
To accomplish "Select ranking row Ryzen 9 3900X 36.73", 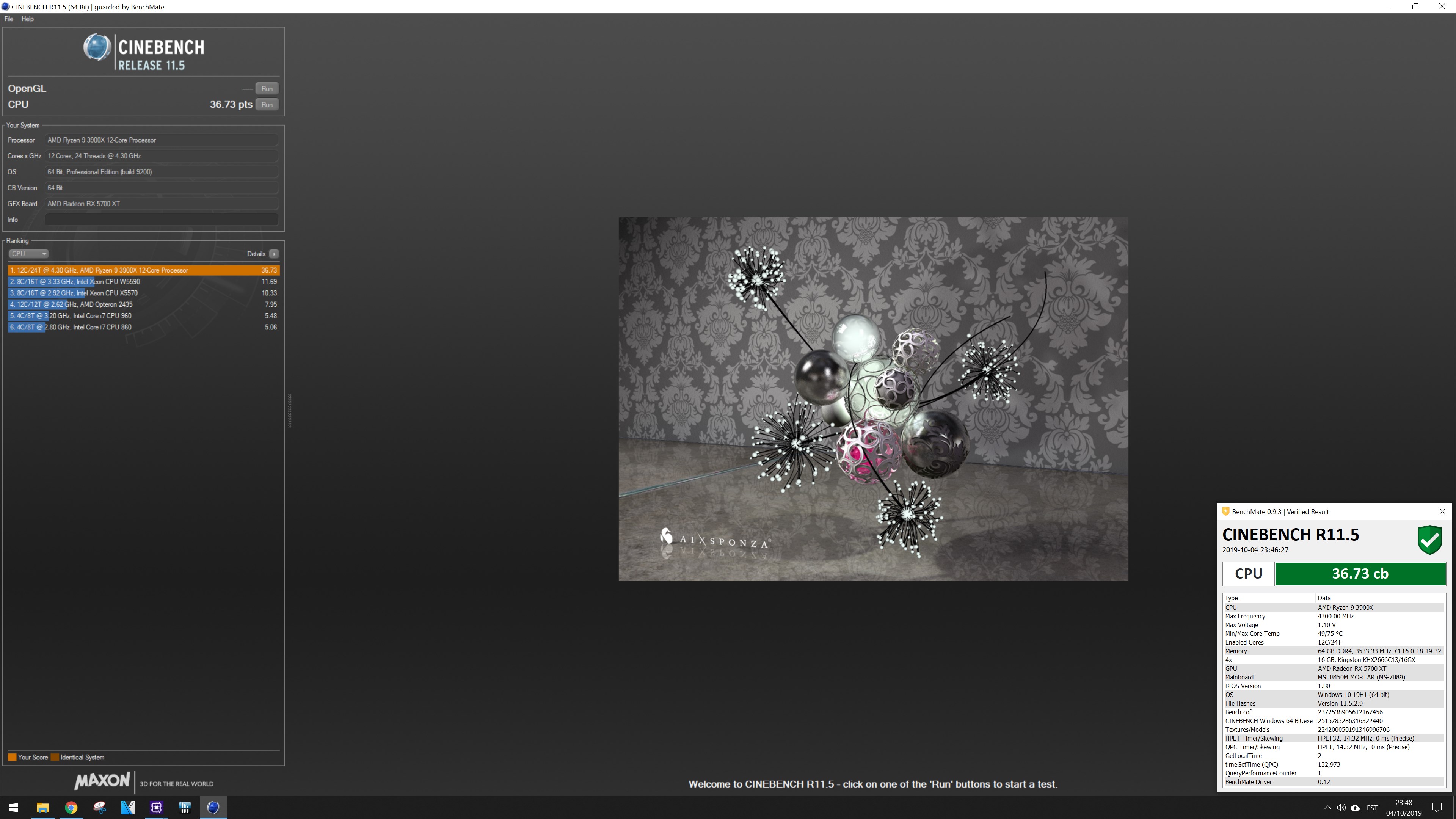I will pyautogui.click(x=144, y=270).
